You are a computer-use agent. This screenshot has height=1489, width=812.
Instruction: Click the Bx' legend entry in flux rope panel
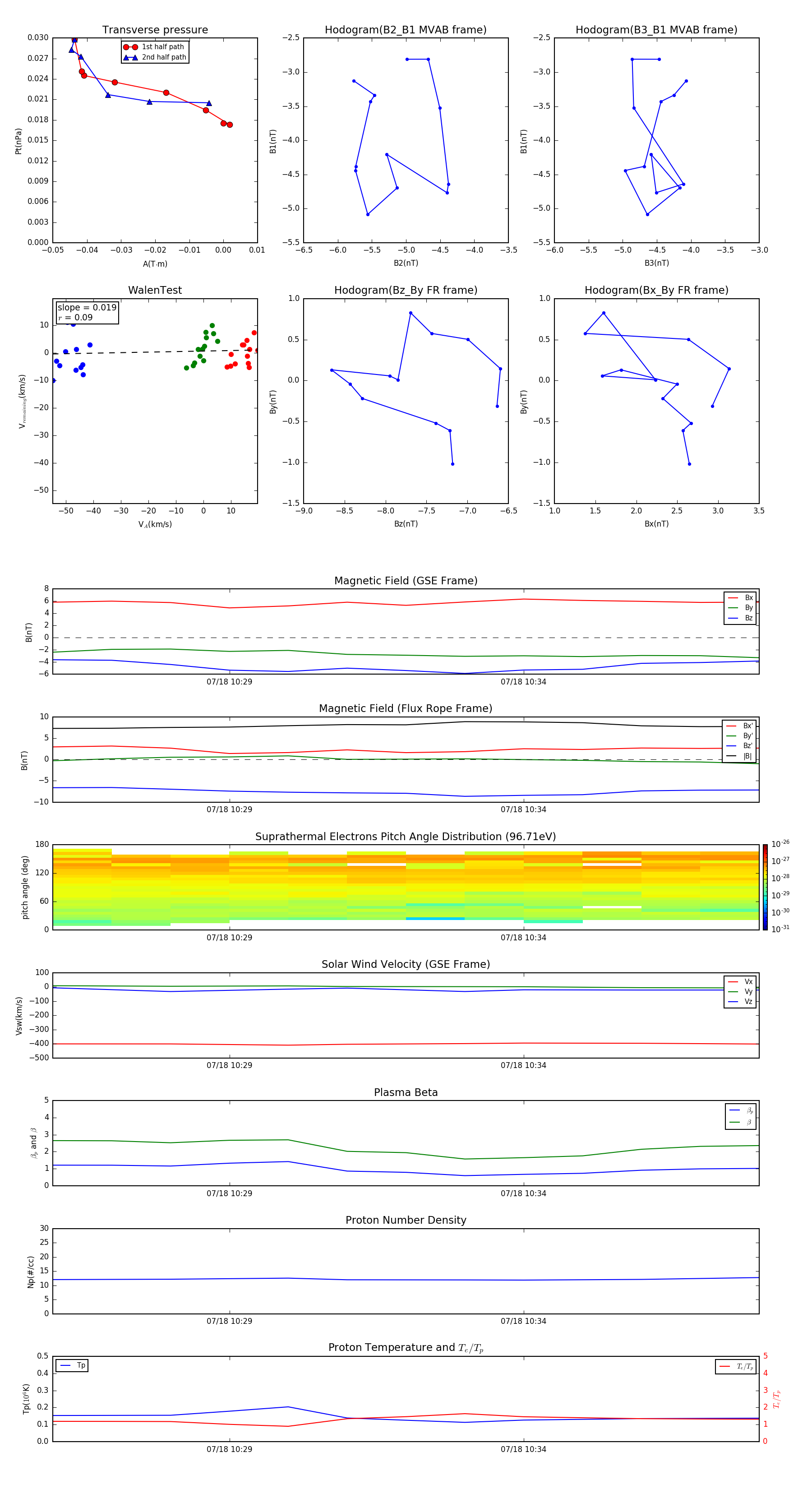pyautogui.click(x=739, y=726)
